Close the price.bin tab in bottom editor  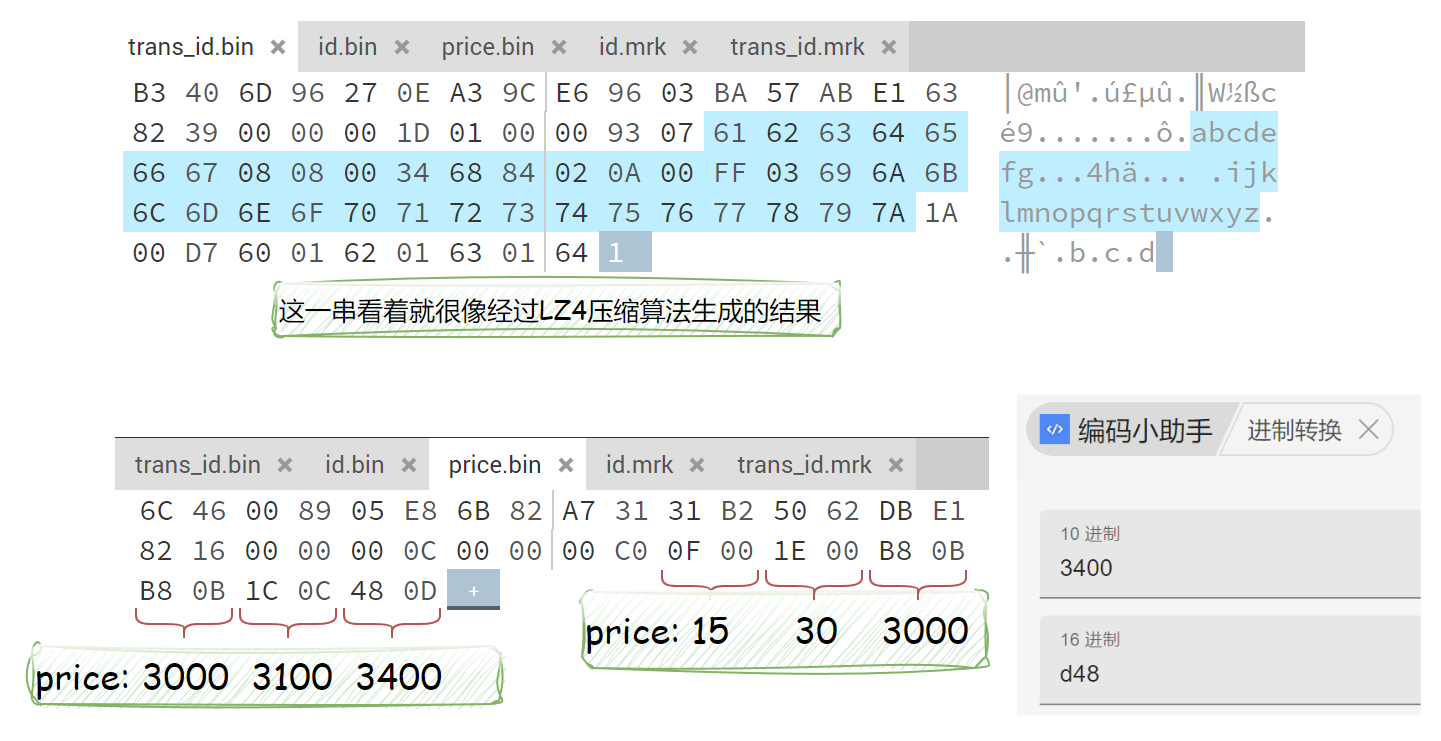point(566,465)
